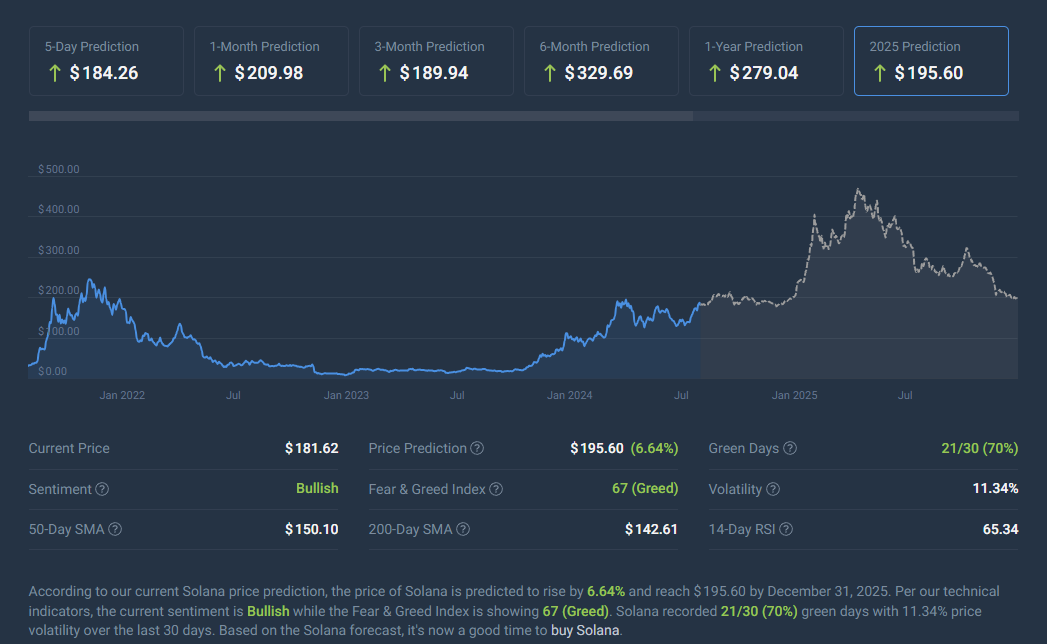Image resolution: width=1047 pixels, height=644 pixels.
Task: Click the Current Price value $181.62
Action: (311, 448)
